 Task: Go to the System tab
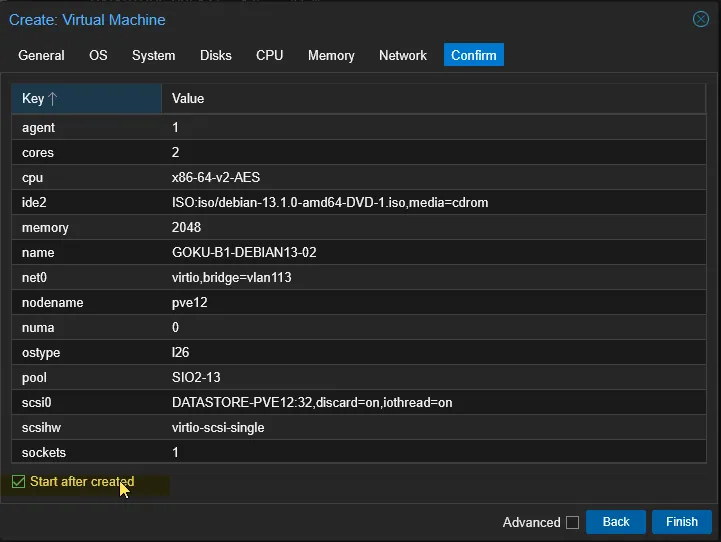(153, 56)
